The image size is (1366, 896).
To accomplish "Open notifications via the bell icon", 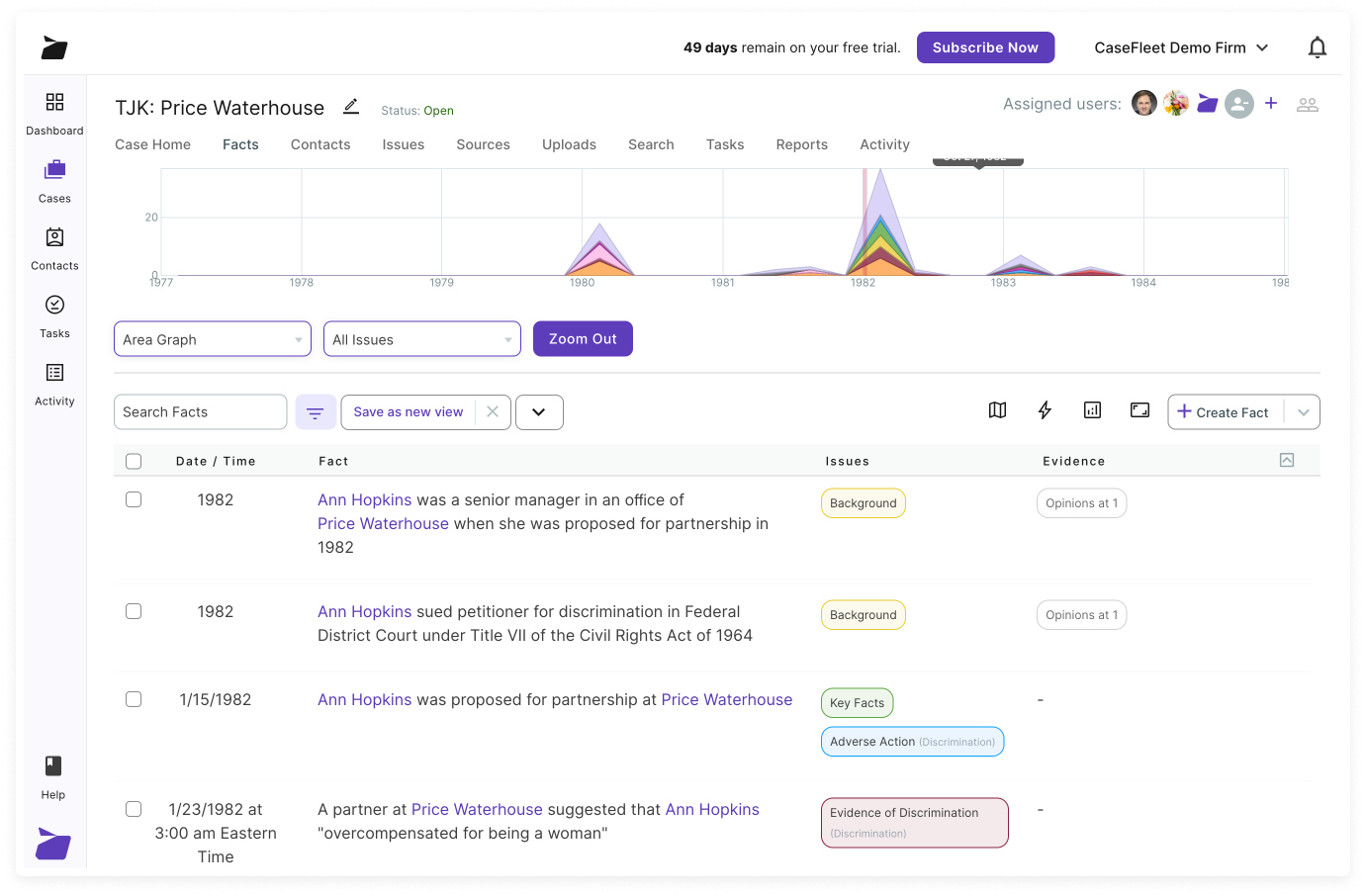I will tap(1318, 46).
